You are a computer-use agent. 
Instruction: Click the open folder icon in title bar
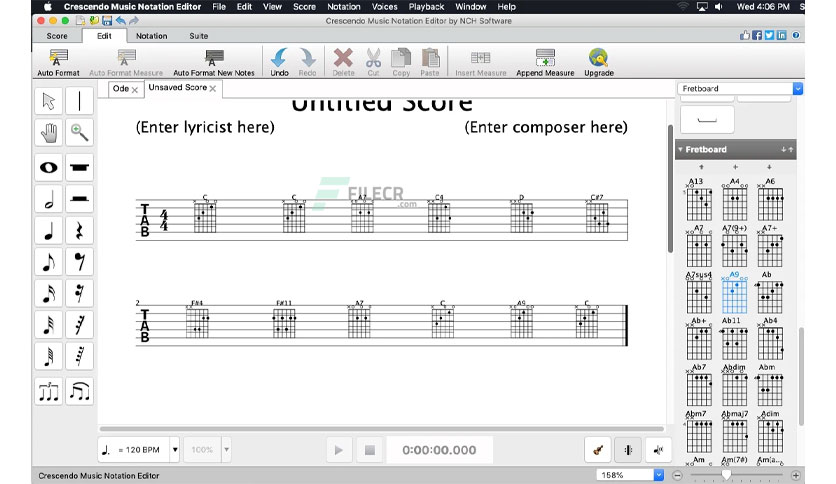click(94, 21)
